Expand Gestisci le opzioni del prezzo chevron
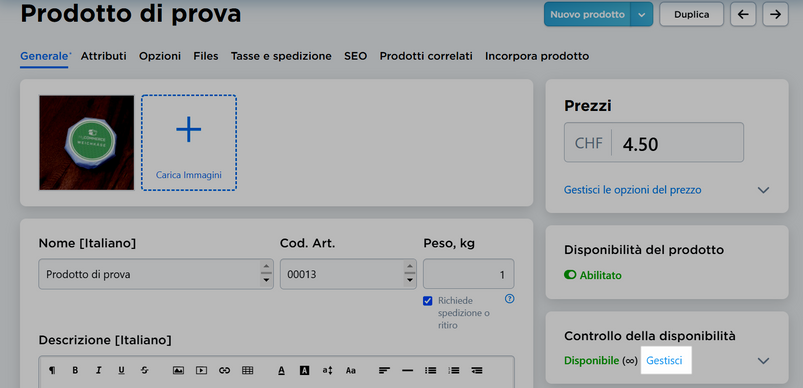Viewport: 803px width, 388px height. tap(763, 190)
